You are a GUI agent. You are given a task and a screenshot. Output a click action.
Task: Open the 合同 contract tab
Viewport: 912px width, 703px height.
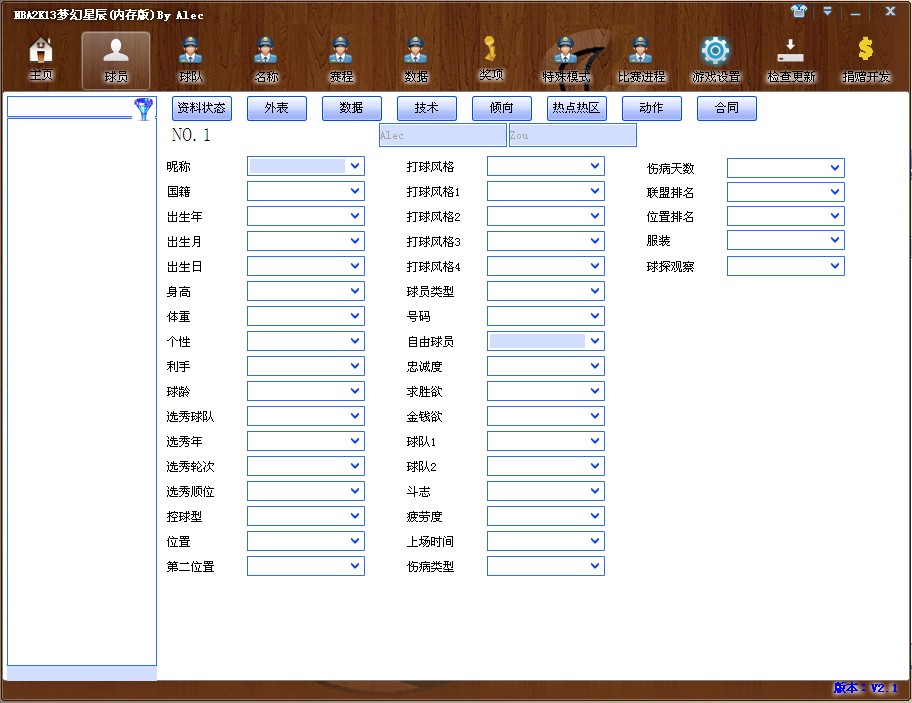coord(727,108)
